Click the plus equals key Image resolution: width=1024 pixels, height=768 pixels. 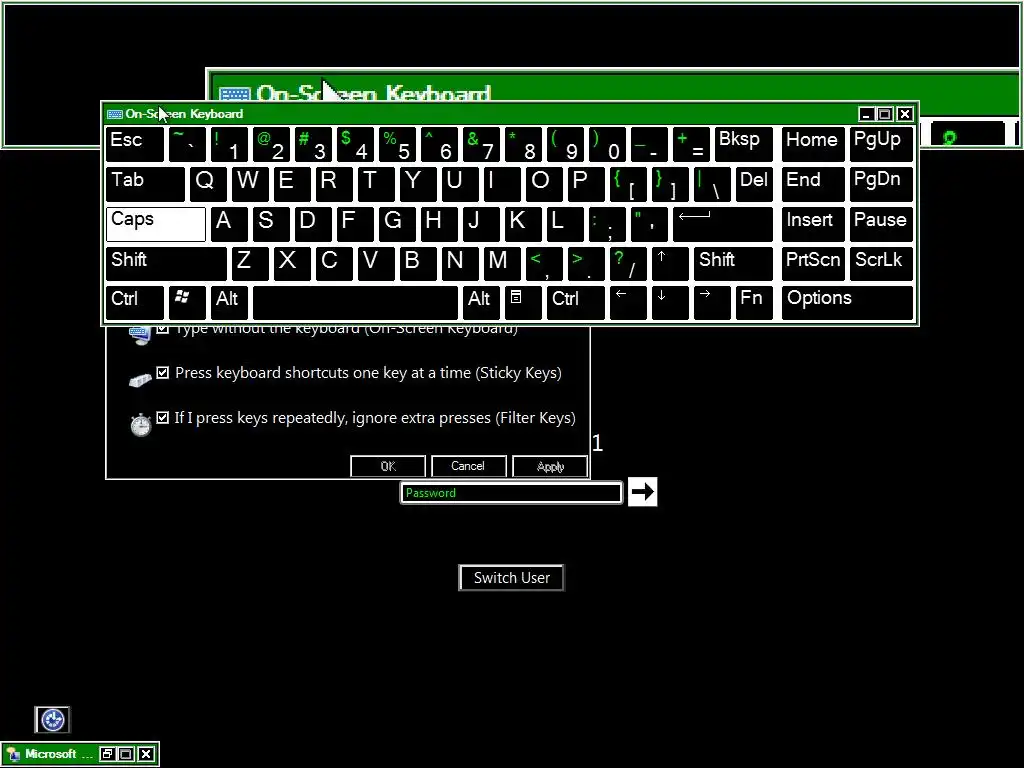tap(691, 144)
